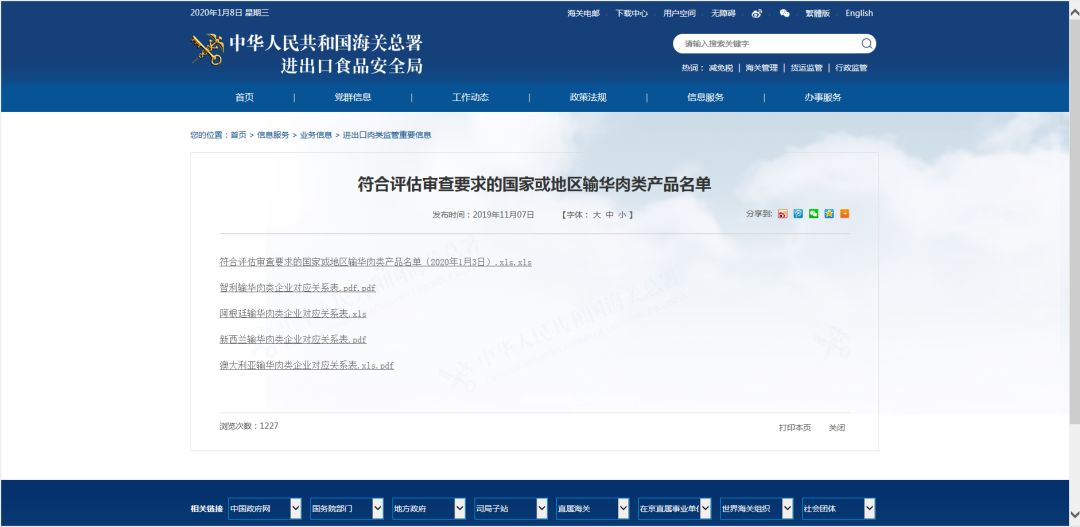Open 海关电邮 link in top bar
1080x527 pixels.
pyautogui.click(x=583, y=13)
